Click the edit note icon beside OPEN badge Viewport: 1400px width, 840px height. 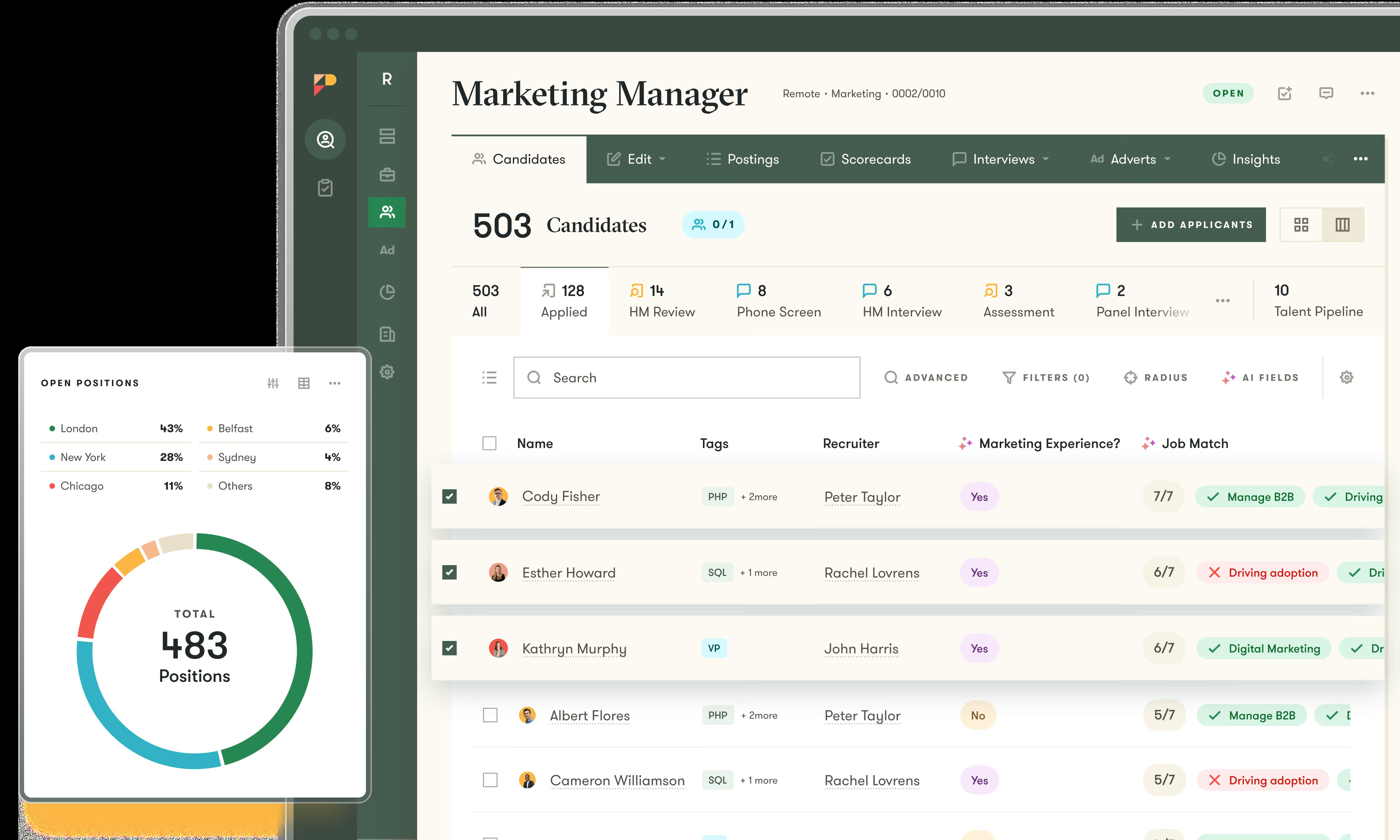[x=1285, y=93]
